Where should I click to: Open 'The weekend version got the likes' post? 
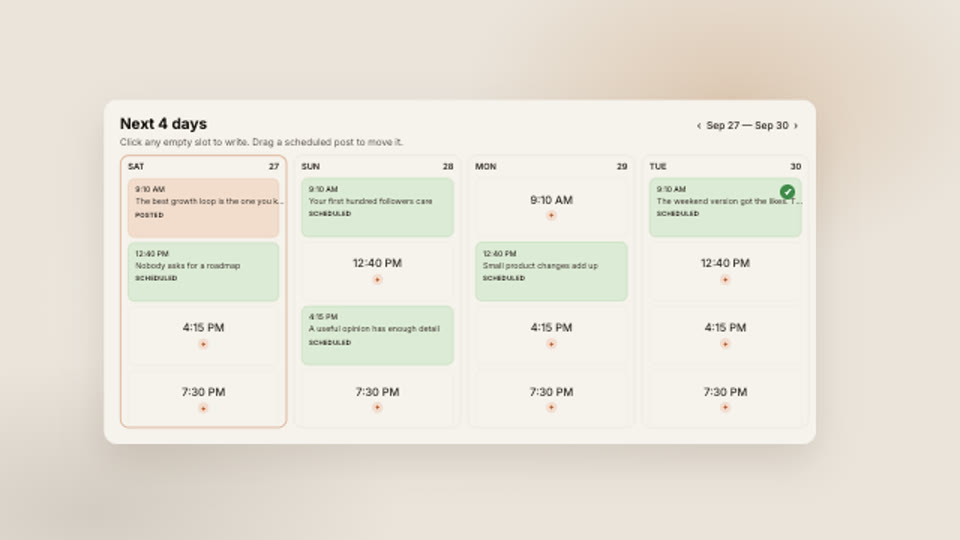tap(725, 207)
